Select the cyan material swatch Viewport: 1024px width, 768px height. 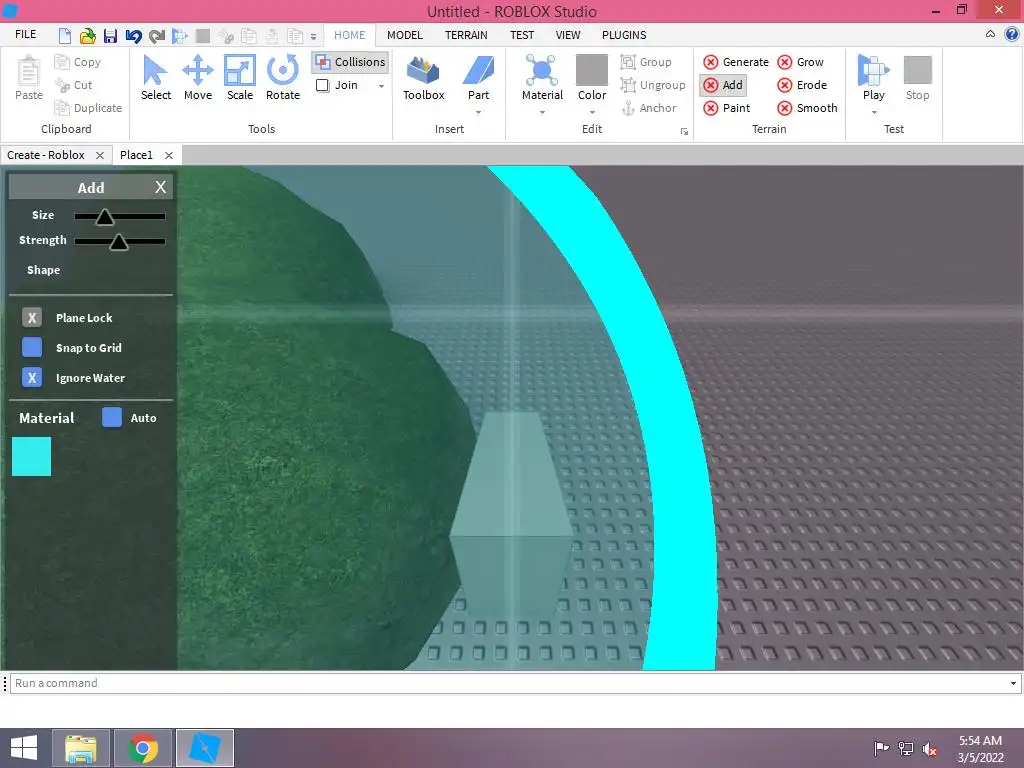pyautogui.click(x=31, y=456)
